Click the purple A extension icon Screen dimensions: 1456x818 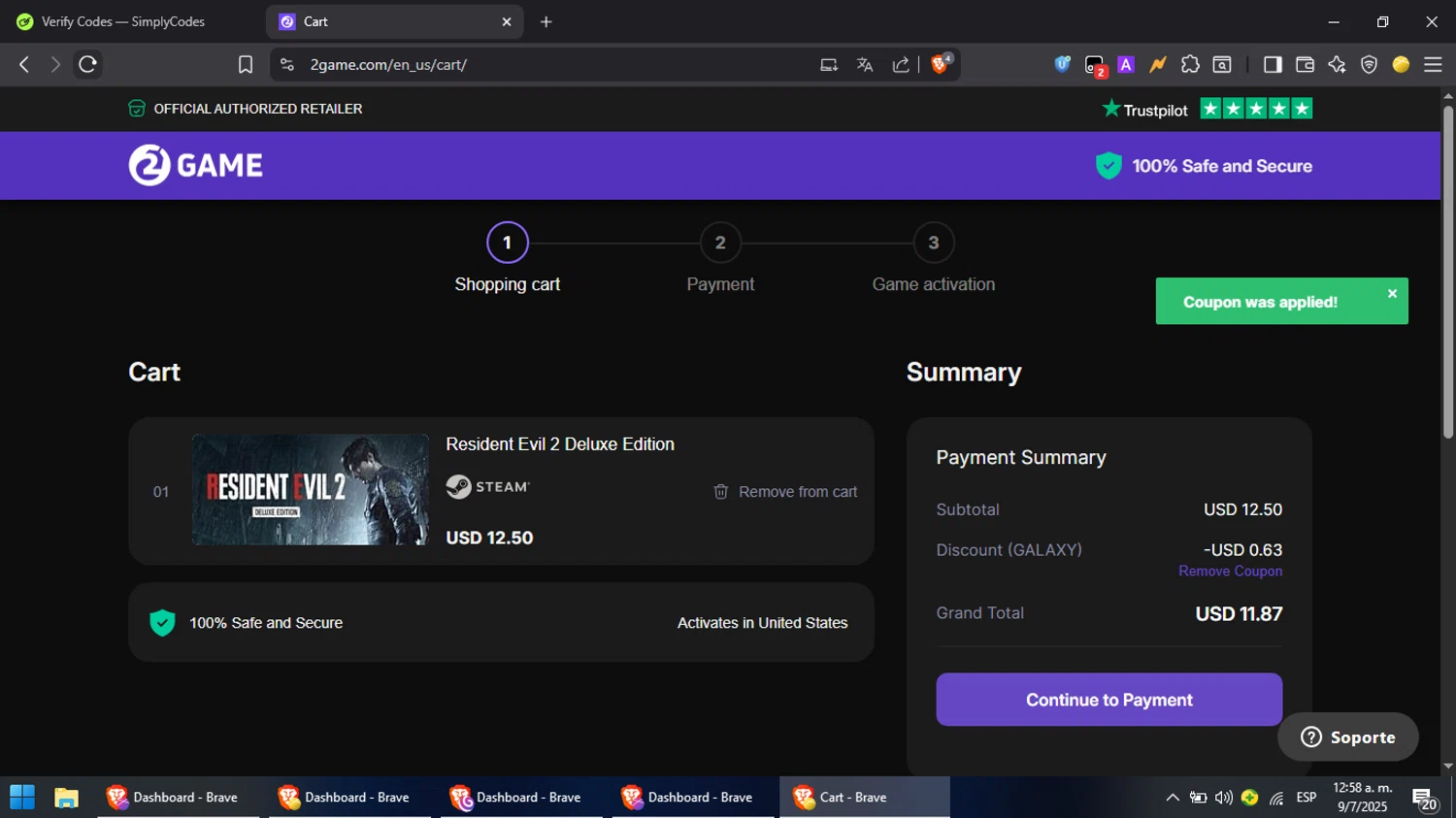coord(1126,64)
